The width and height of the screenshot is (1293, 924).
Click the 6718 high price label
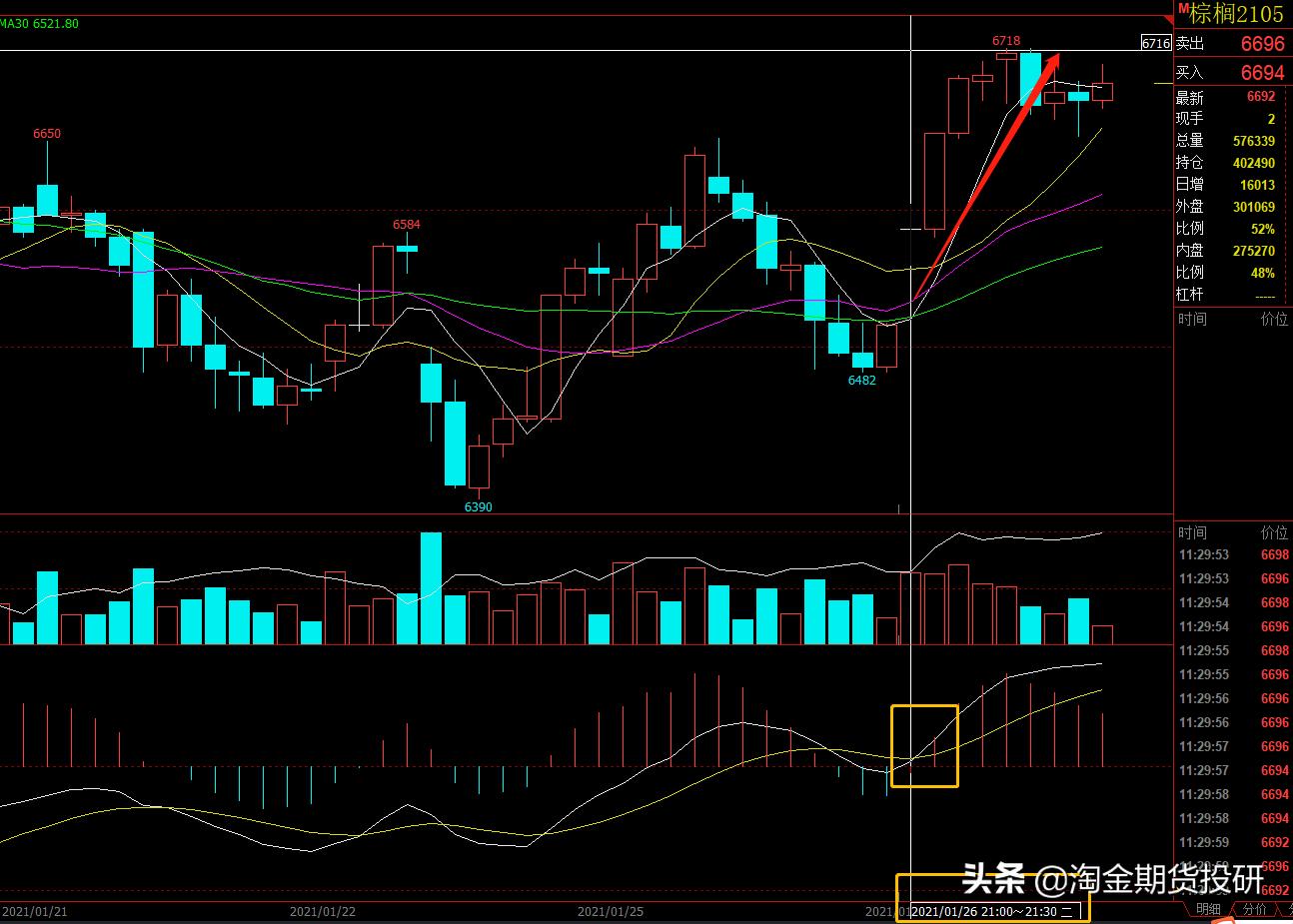click(1006, 41)
